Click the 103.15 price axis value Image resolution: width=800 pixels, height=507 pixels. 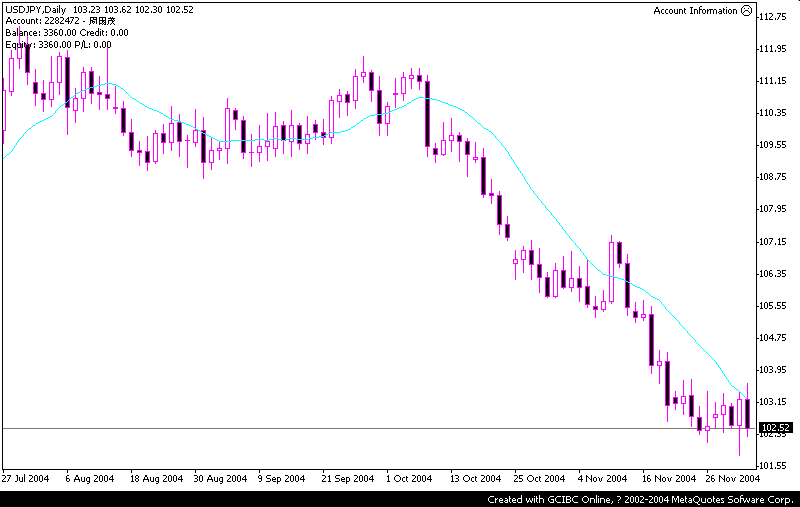pos(772,401)
